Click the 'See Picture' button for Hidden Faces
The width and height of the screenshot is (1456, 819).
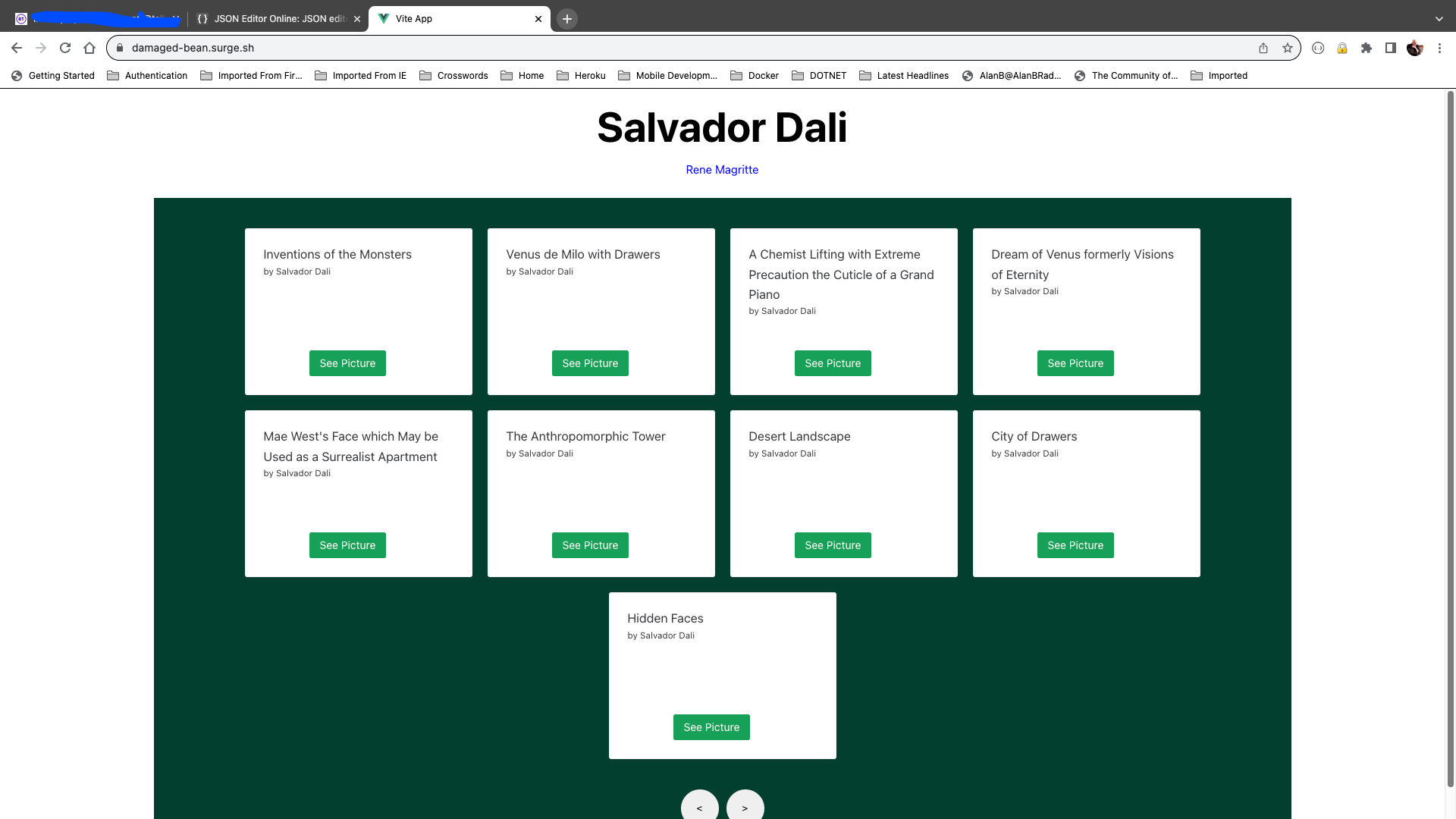point(712,726)
